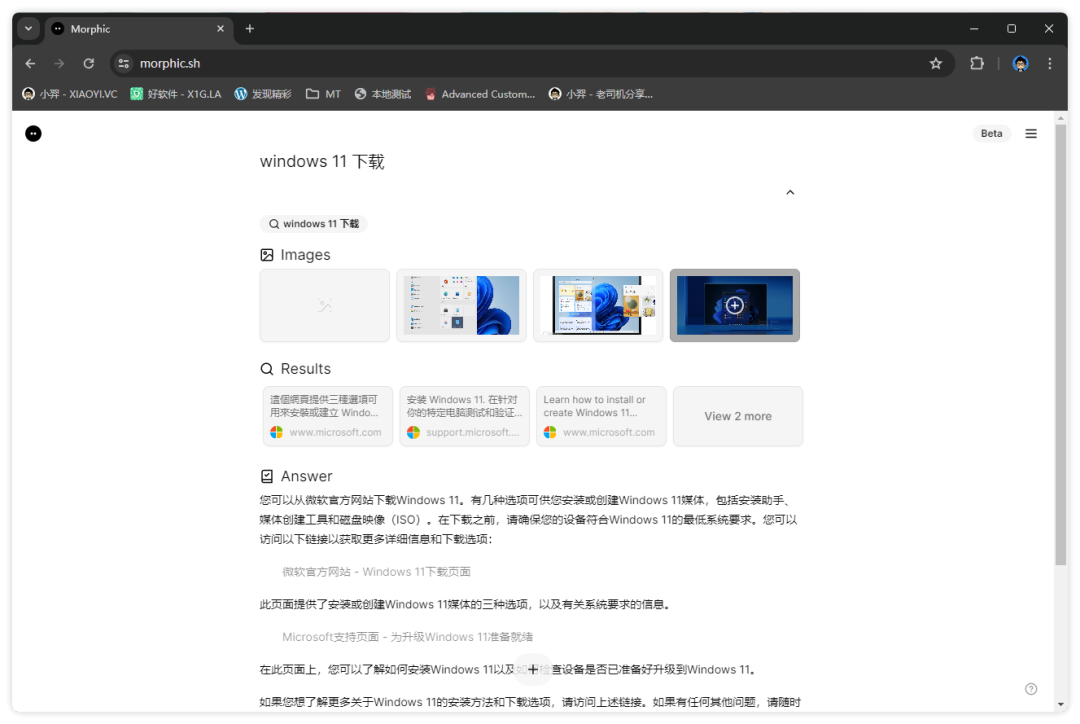Click the windows 11 下载 search query pill

314,224
